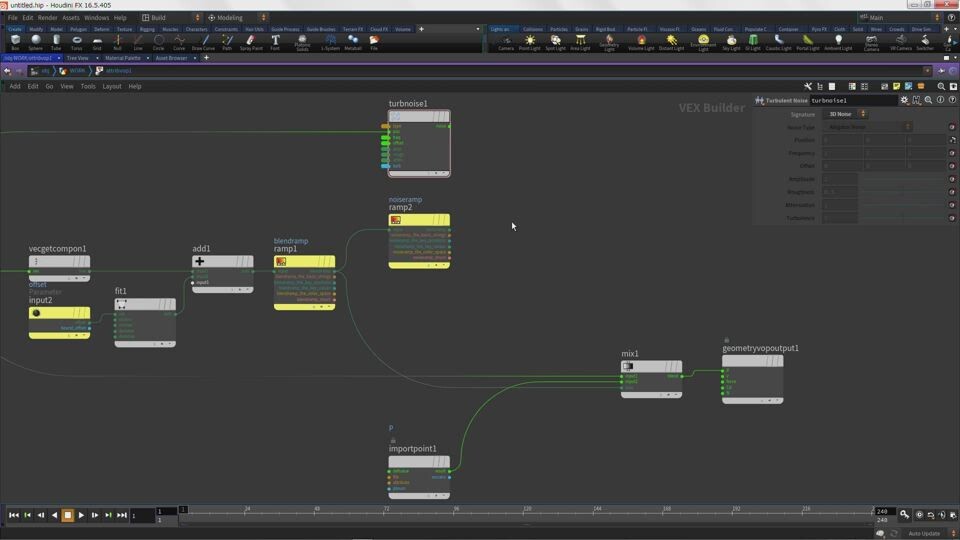Open the Render menu

47,17
